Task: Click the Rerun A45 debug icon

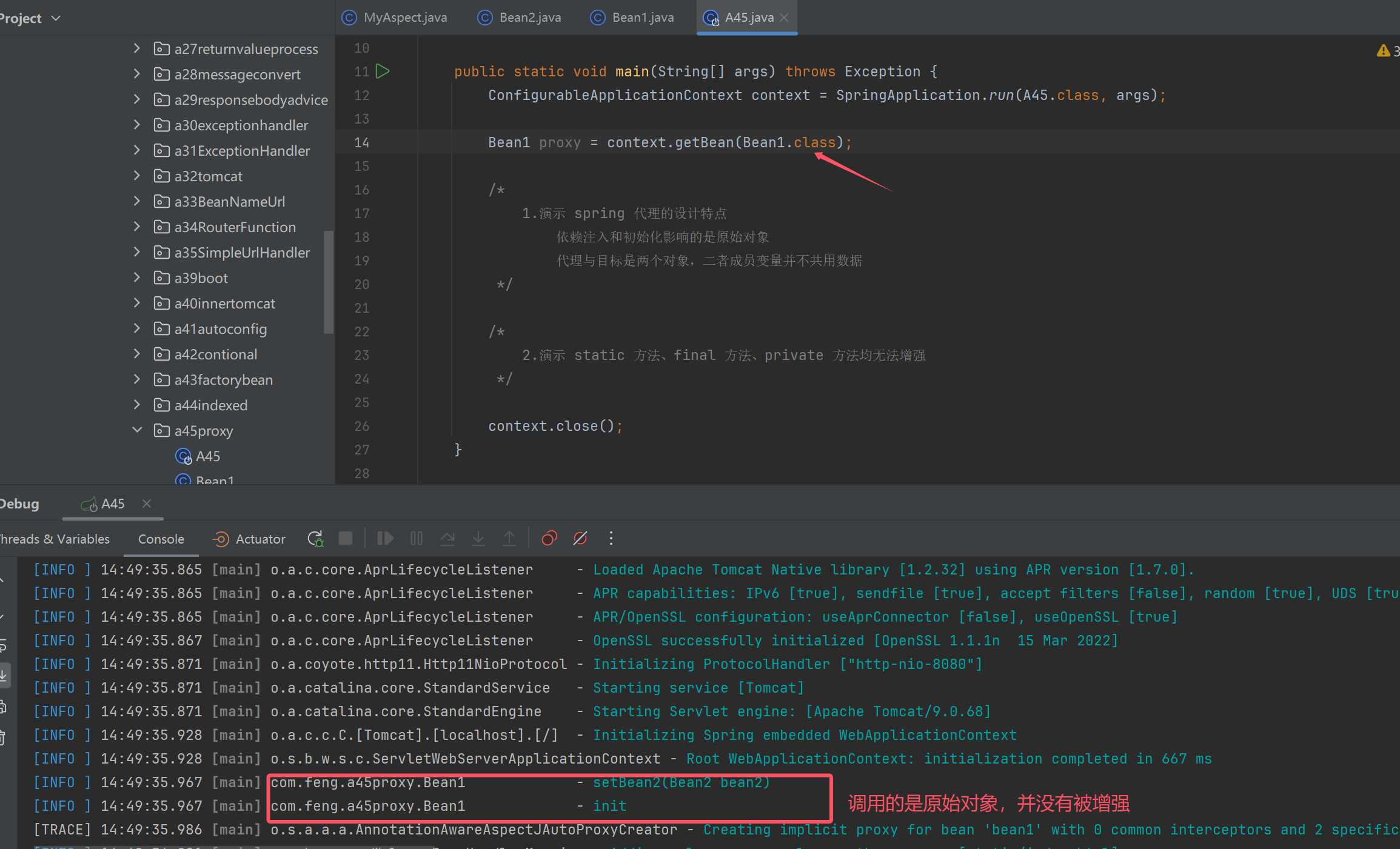Action: click(x=315, y=538)
